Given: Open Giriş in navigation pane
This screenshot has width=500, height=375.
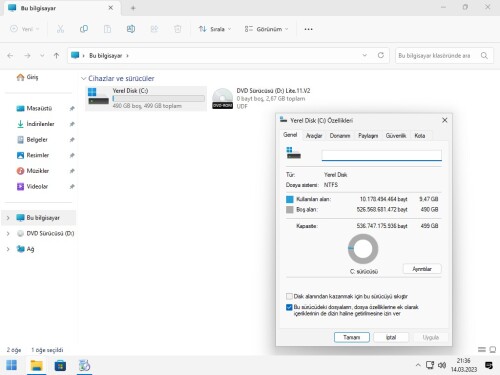Looking at the screenshot, I should [x=27, y=77].
